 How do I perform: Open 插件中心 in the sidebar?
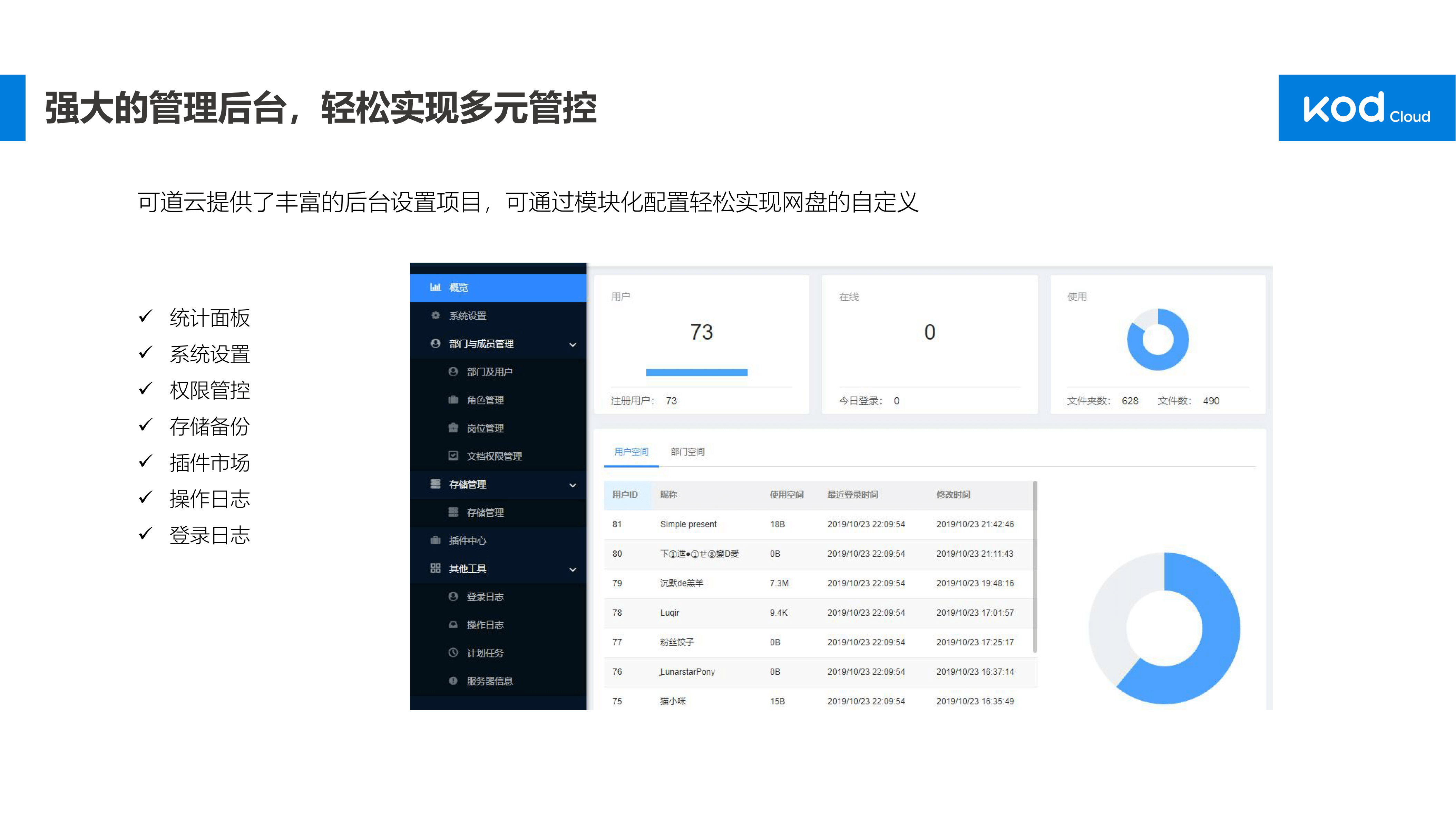[x=498, y=540]
